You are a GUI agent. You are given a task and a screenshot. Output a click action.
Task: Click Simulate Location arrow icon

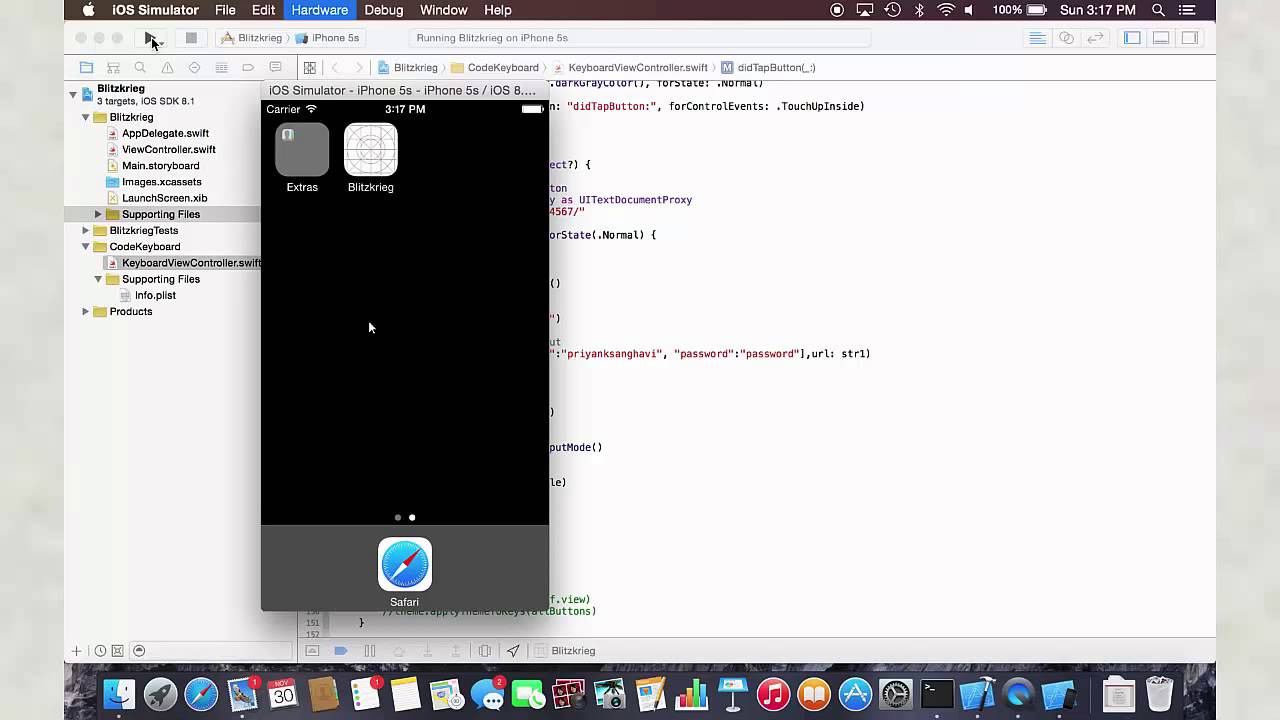click(x=513, y=651)
